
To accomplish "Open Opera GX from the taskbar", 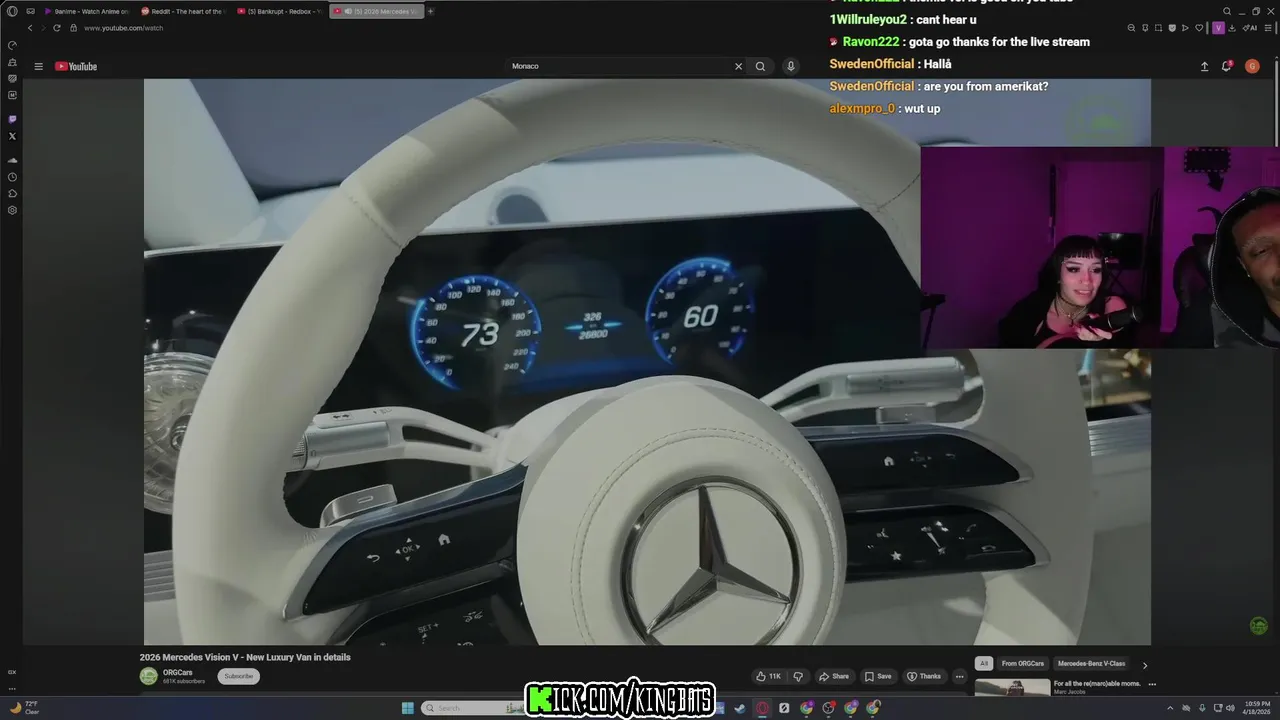I will (762, 708).
